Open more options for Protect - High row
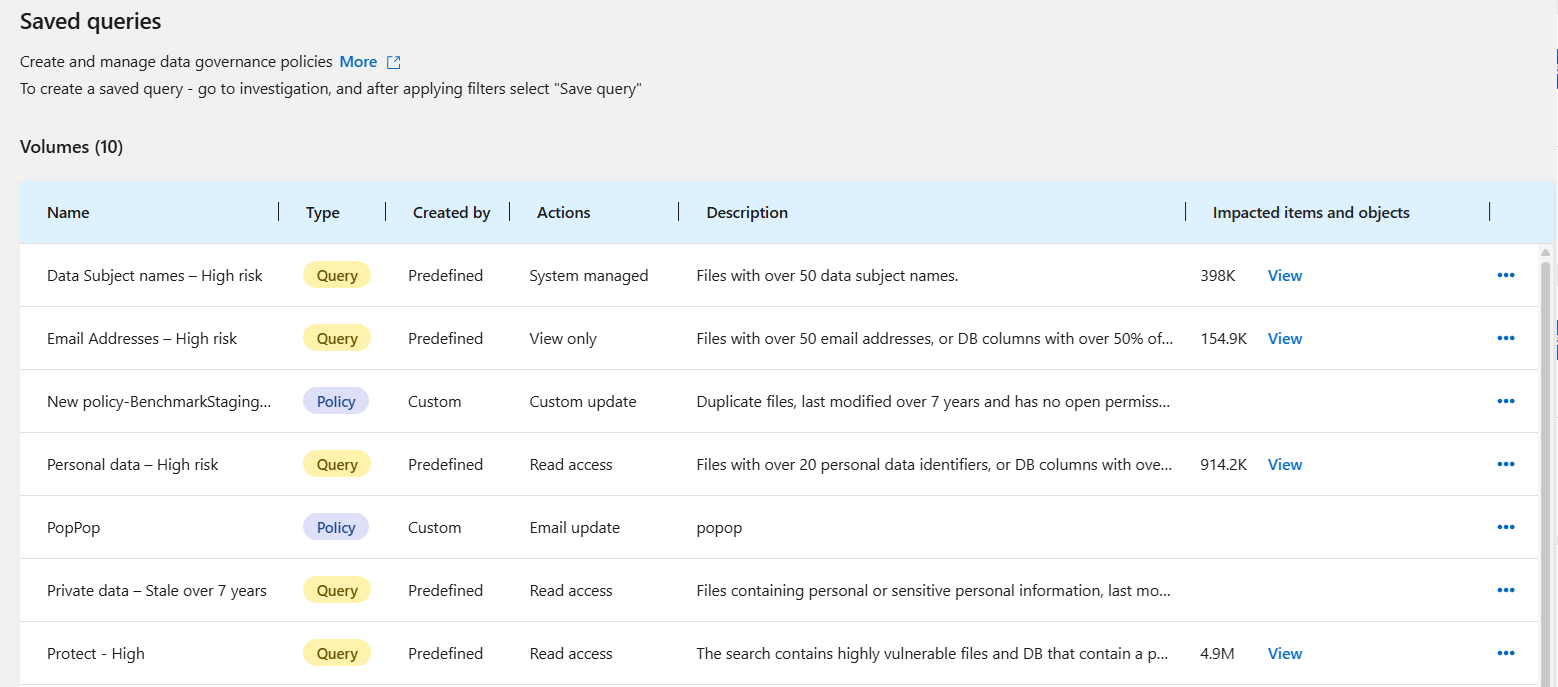1558x687 pixels. click(x=1506, y=653)
